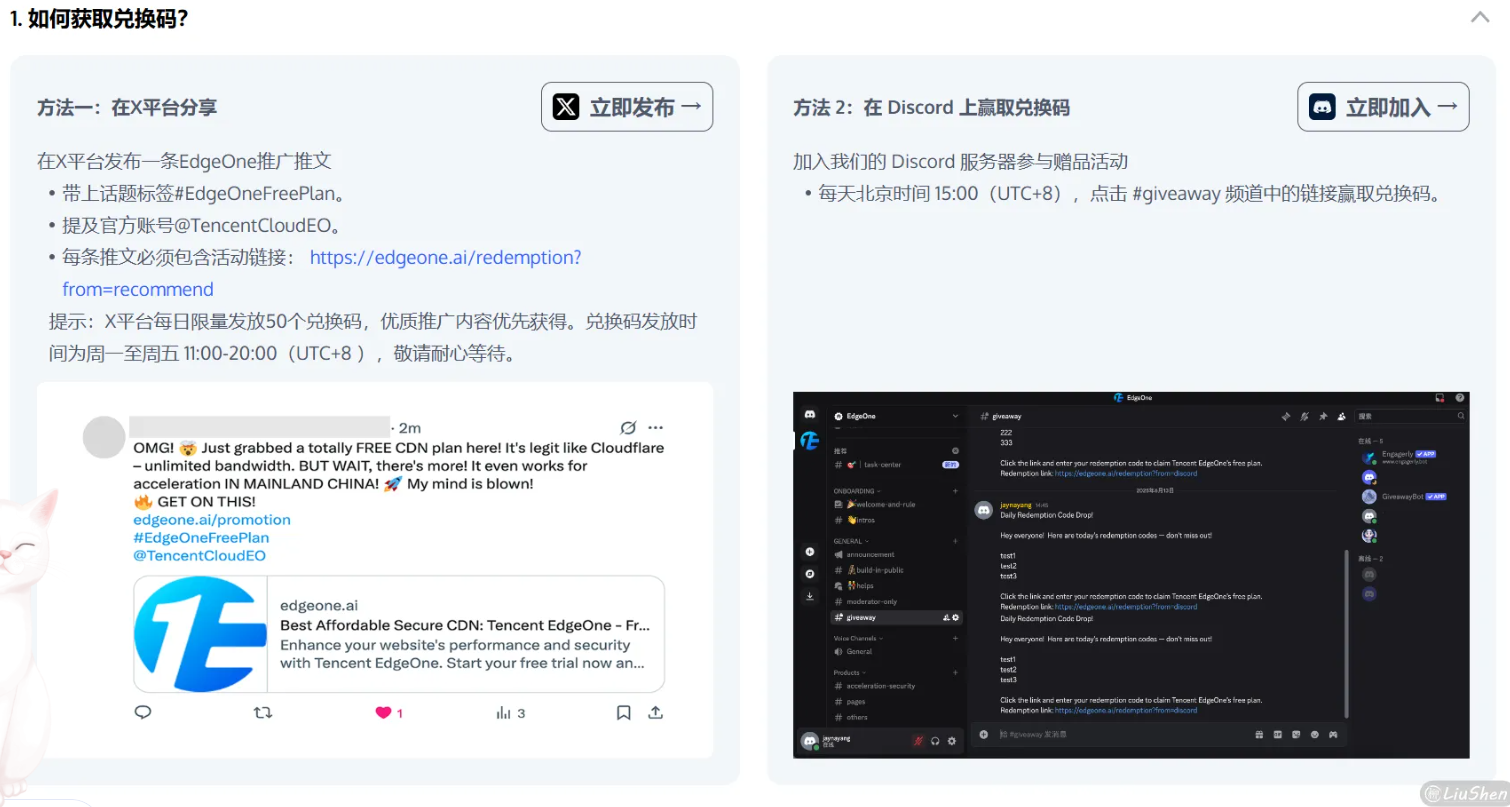1510x807 pixels.
Task: Select the announcement channel in Discord screenshot
Action: click(x=870, y=554)
